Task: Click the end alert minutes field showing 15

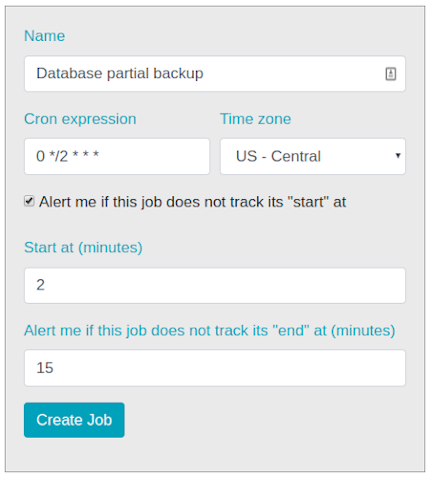Action: (215, 368)
